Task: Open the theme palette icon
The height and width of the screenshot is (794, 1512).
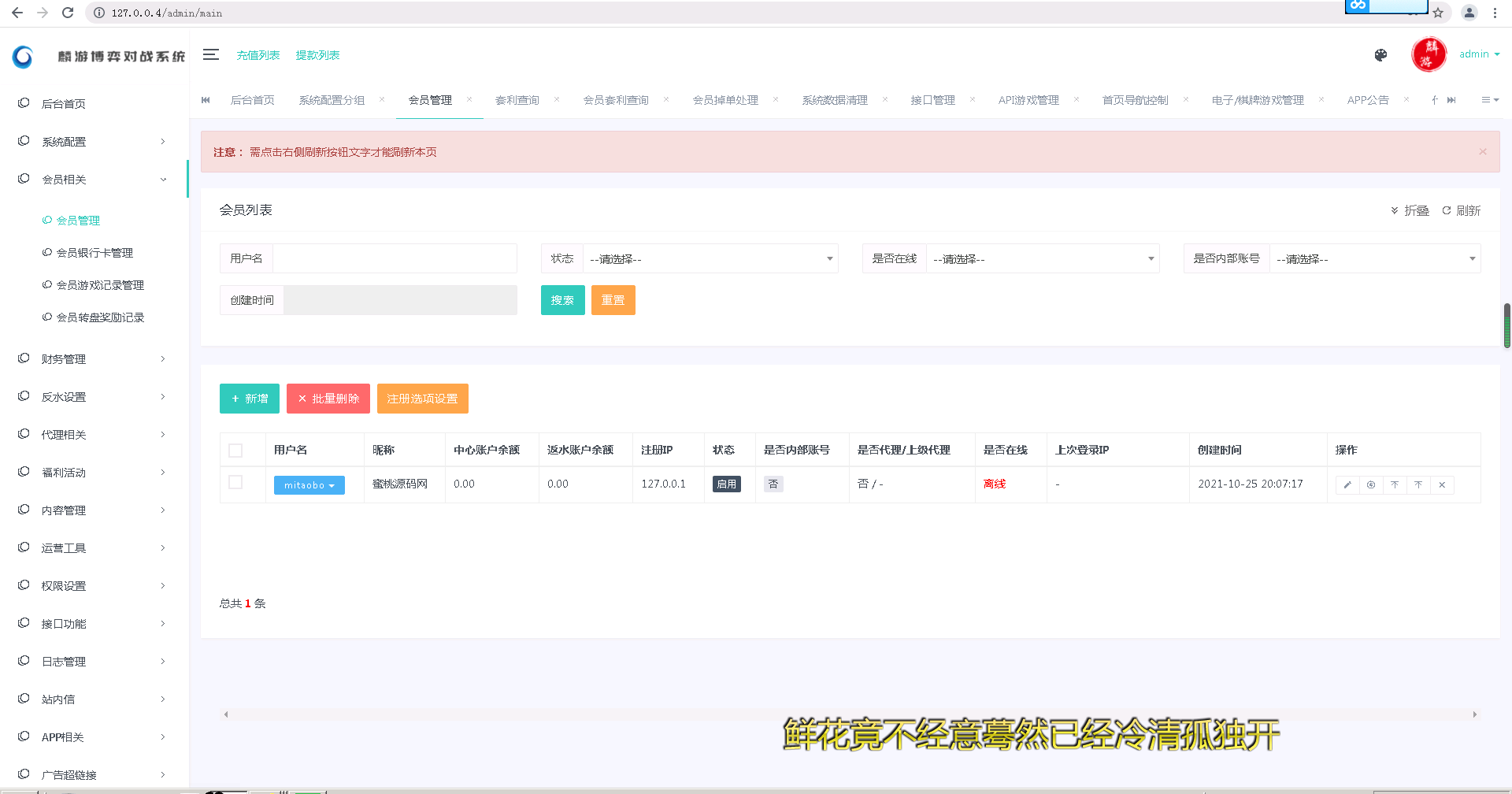Action: click(x=1380, y=55)
